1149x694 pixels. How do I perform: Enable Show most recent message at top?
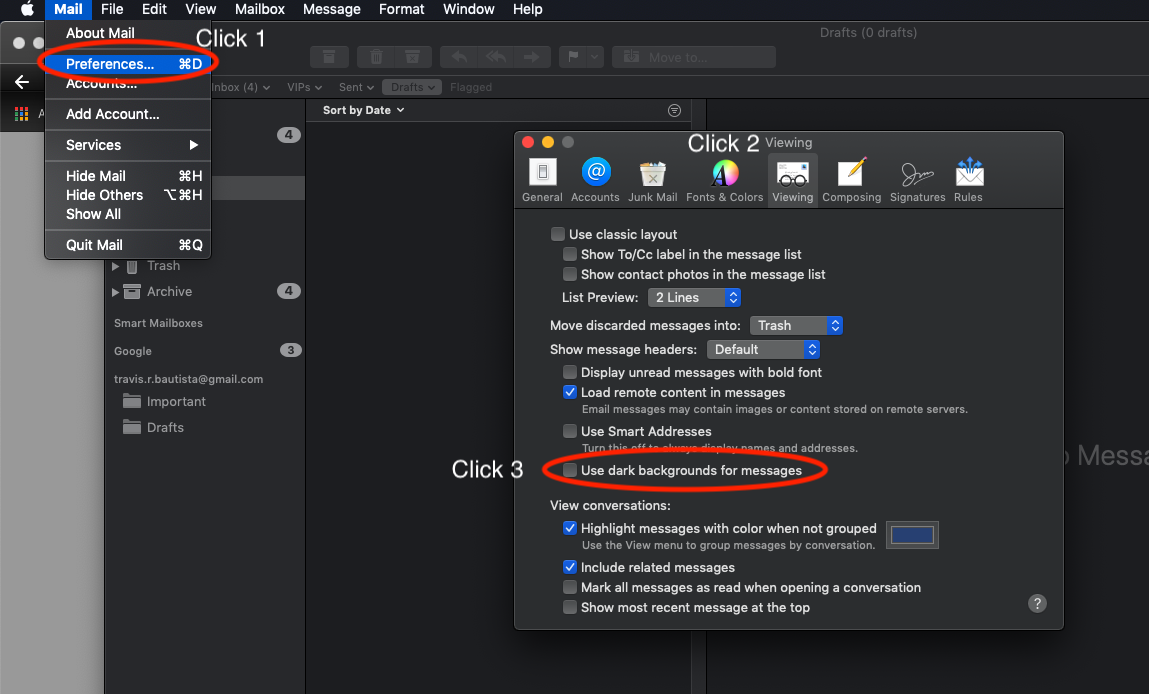[x=569, y=607]
